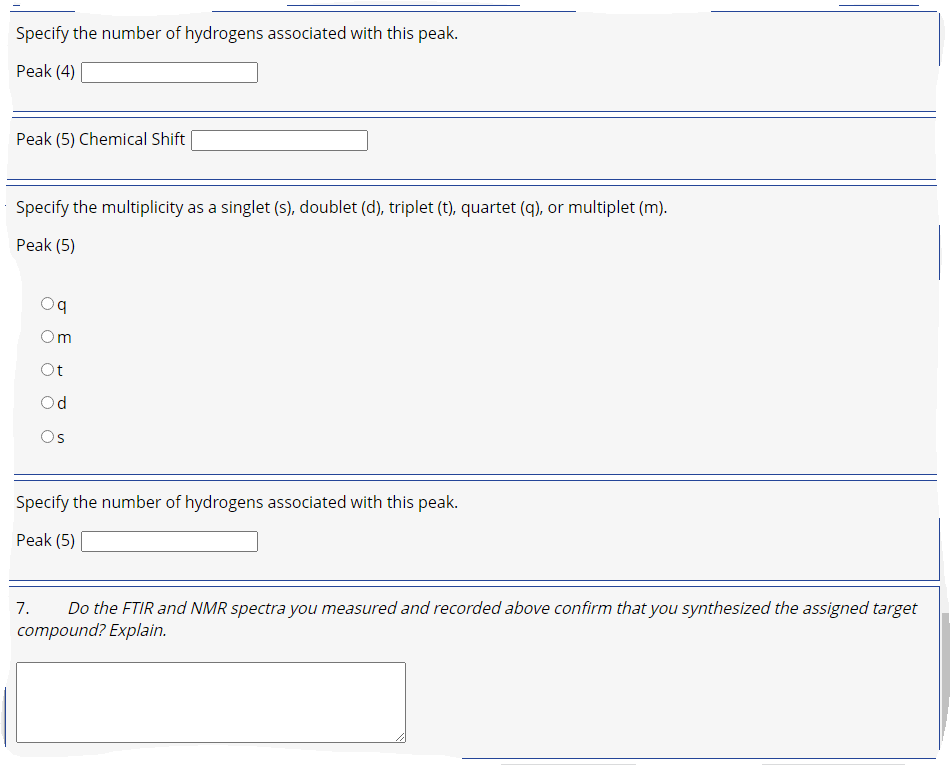This screenshot has width=951, height=770.
Task: Click the 'Peak (4)' label text
Action: [x=45, y=71]
